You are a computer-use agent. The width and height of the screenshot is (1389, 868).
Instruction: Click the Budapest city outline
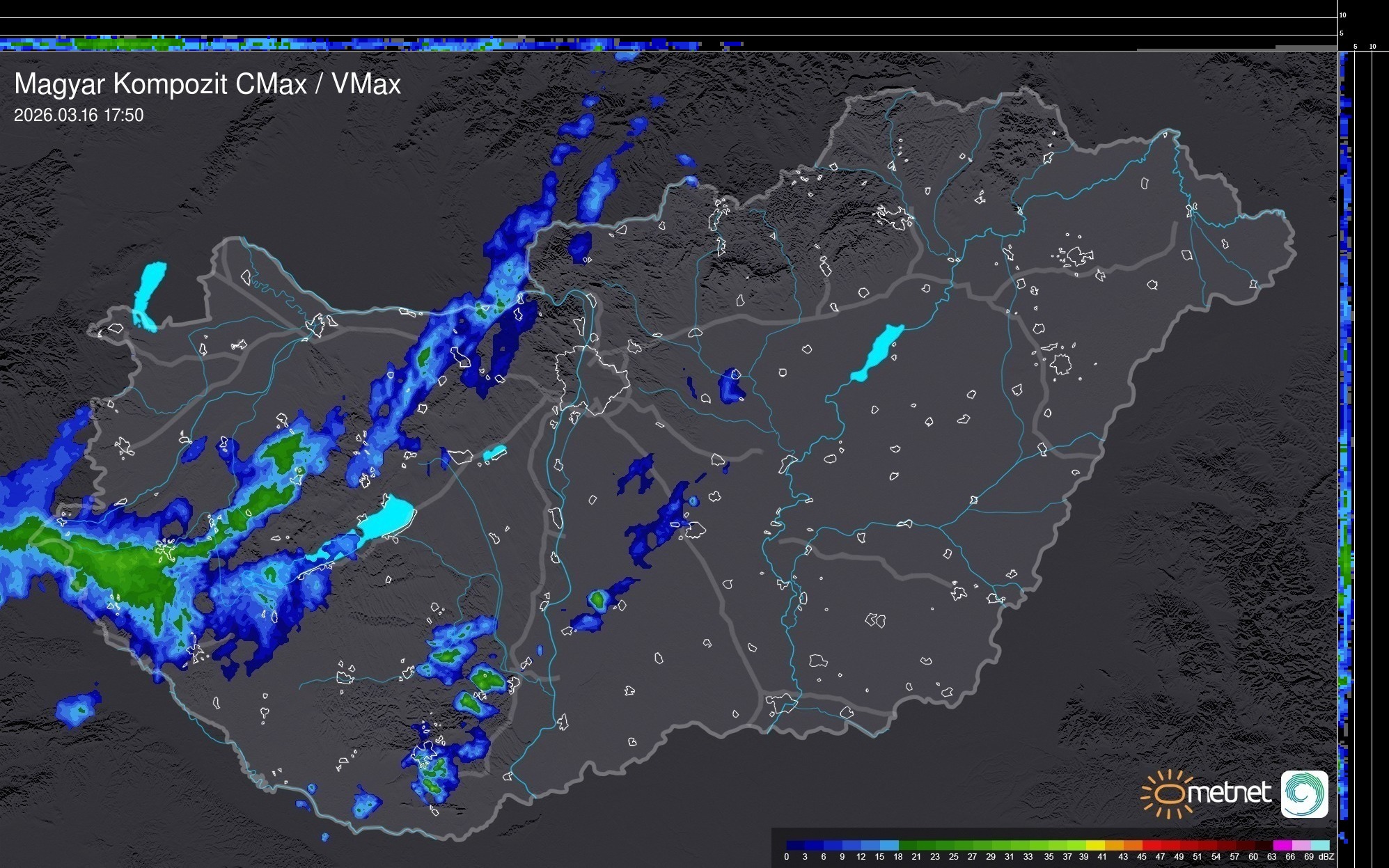pyautogui.click(x=592, y=379)
